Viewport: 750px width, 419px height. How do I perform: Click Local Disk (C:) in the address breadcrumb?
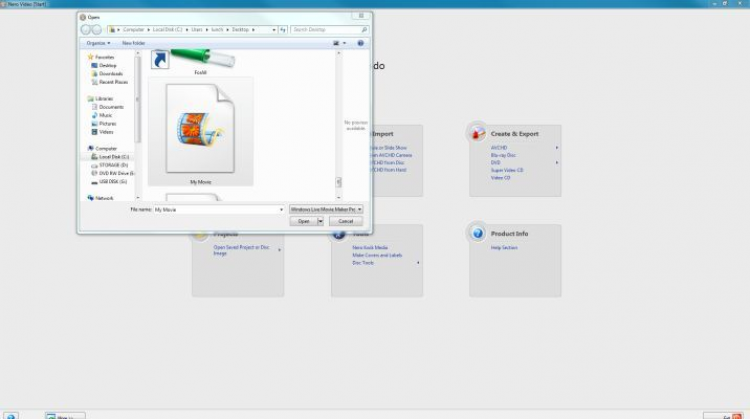(167, 30)
